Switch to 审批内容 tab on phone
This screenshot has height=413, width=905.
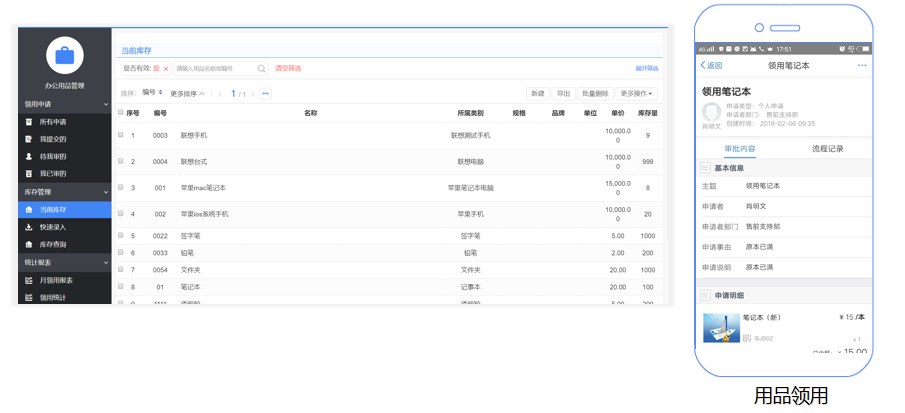(740, 149)
